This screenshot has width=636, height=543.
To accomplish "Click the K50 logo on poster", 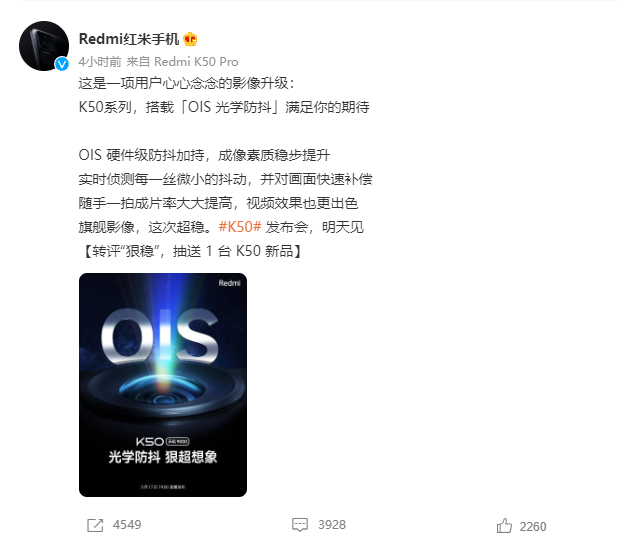I will pos(150,442).
